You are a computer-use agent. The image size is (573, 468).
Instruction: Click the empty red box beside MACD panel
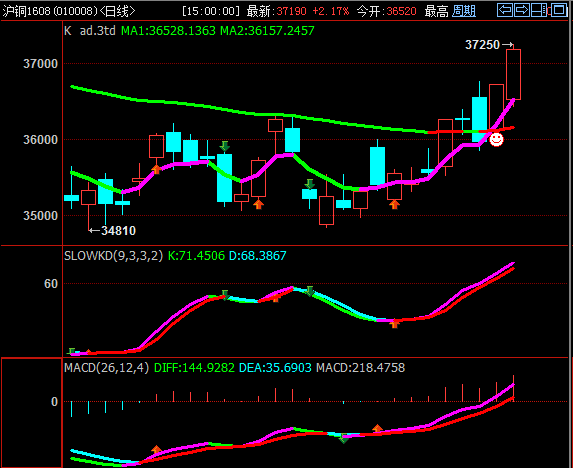pyautogui.click(x=32, y=412)
